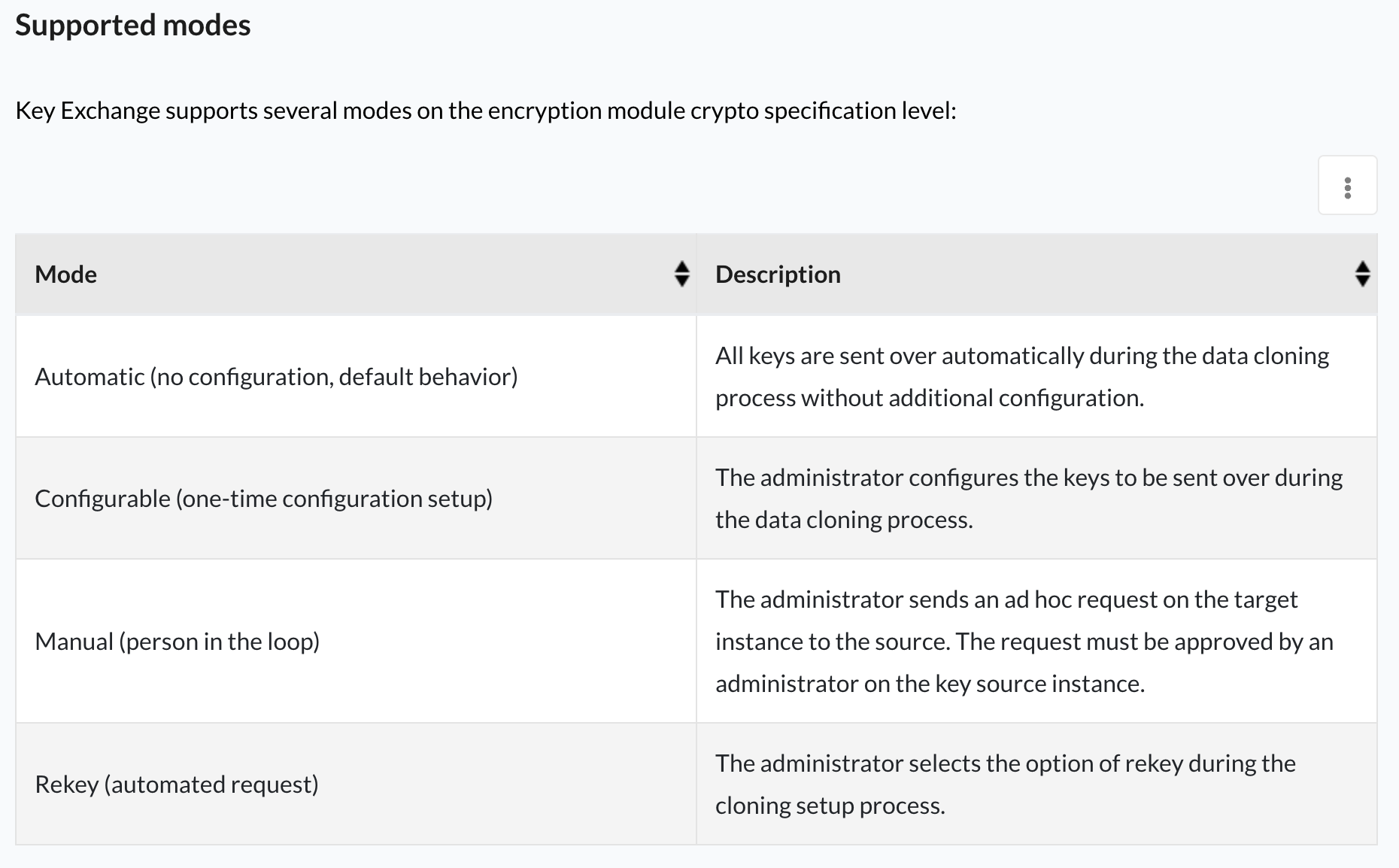Click the Mode column sort arrows icon
This screenshot has height=868, width=1399.
pos(681,275)
